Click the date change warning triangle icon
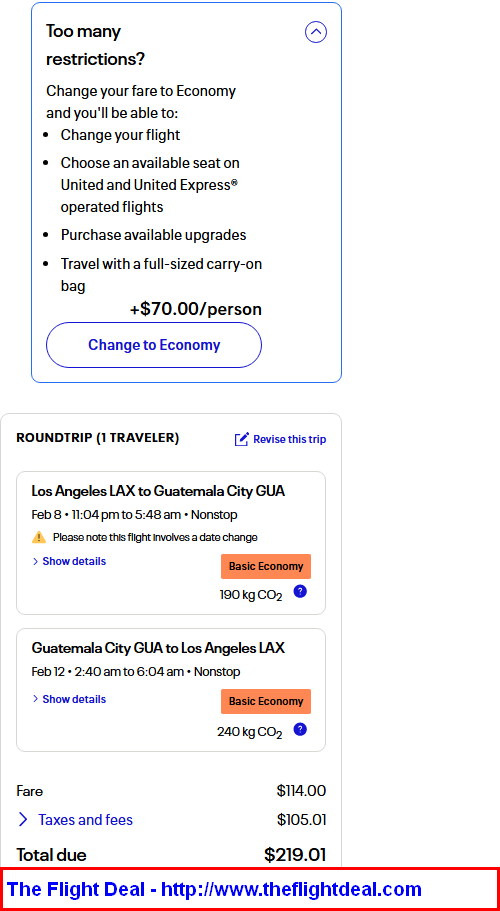Viewport: 500px width, 911px height. point(39,537)
